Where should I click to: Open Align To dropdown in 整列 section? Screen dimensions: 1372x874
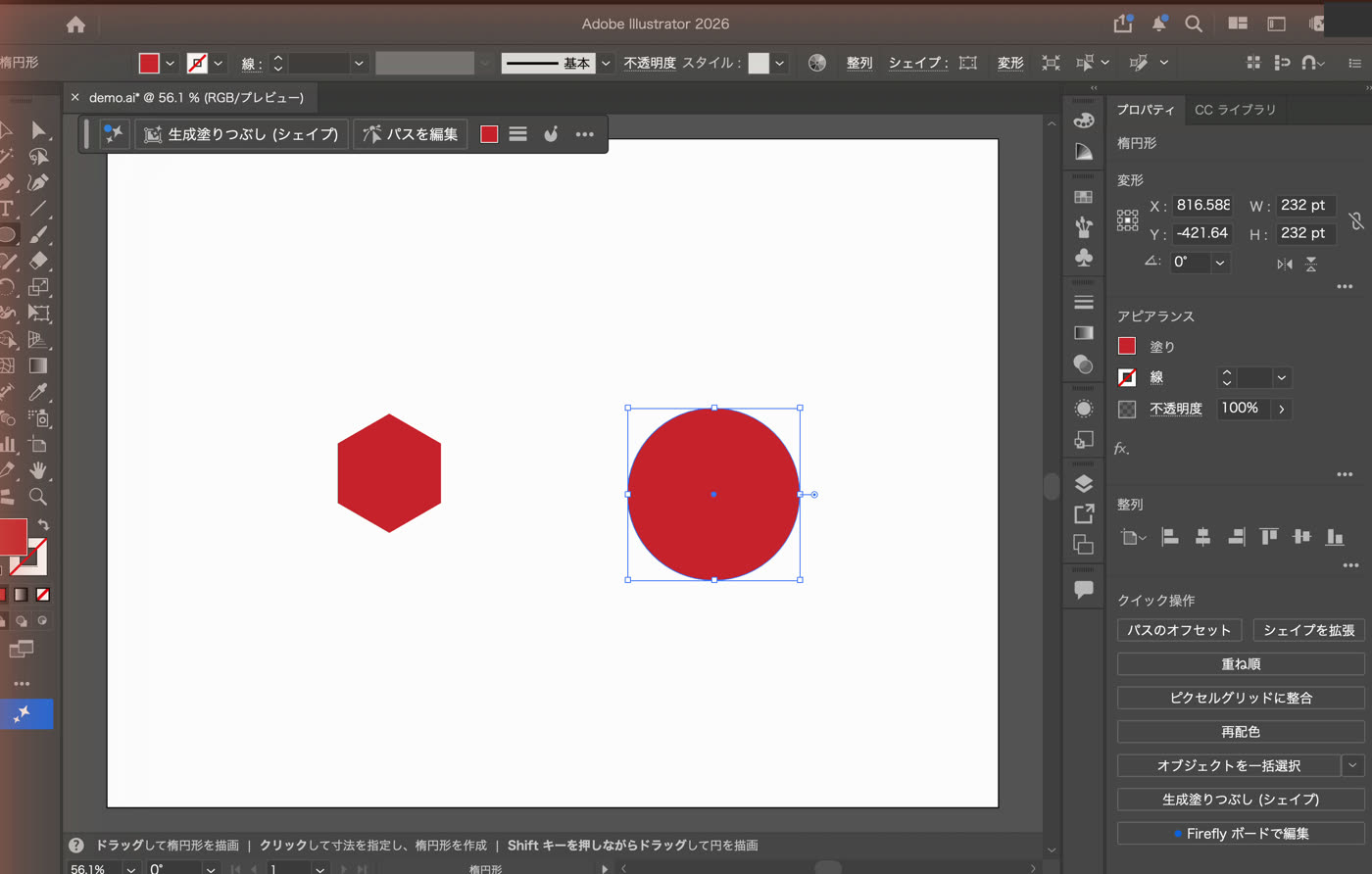point(1133,537)
